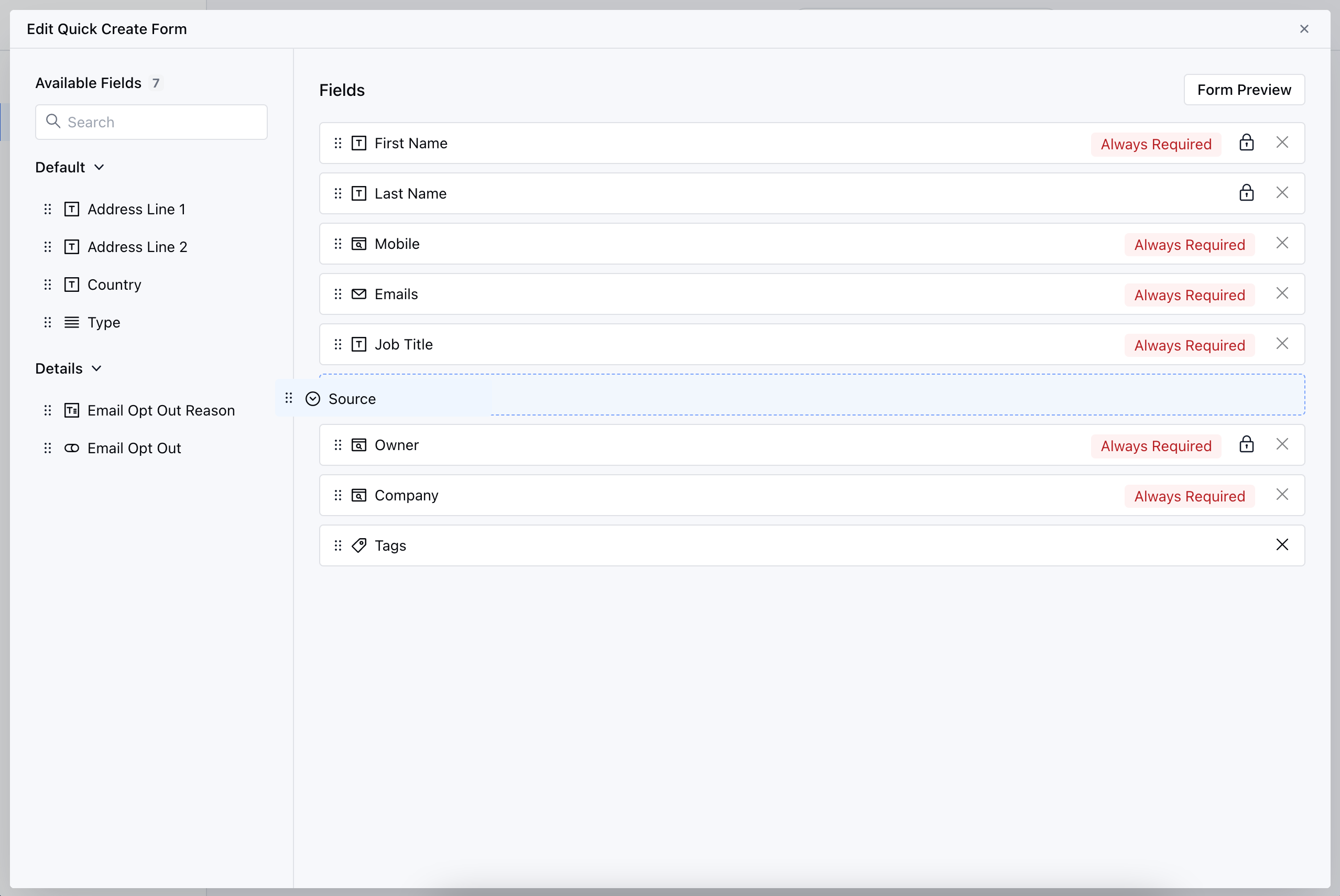Click lock icon on Owner row

[1246, 444]
